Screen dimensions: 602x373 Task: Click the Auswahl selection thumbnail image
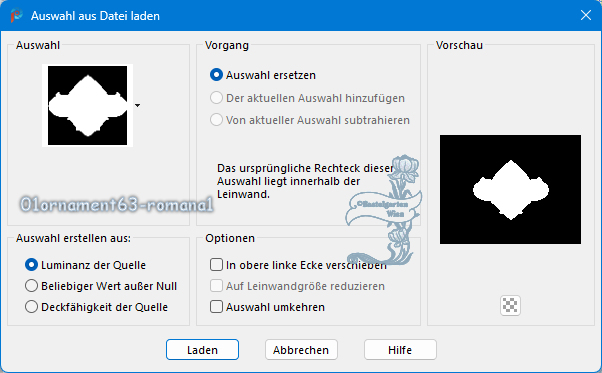coord(88,105)
